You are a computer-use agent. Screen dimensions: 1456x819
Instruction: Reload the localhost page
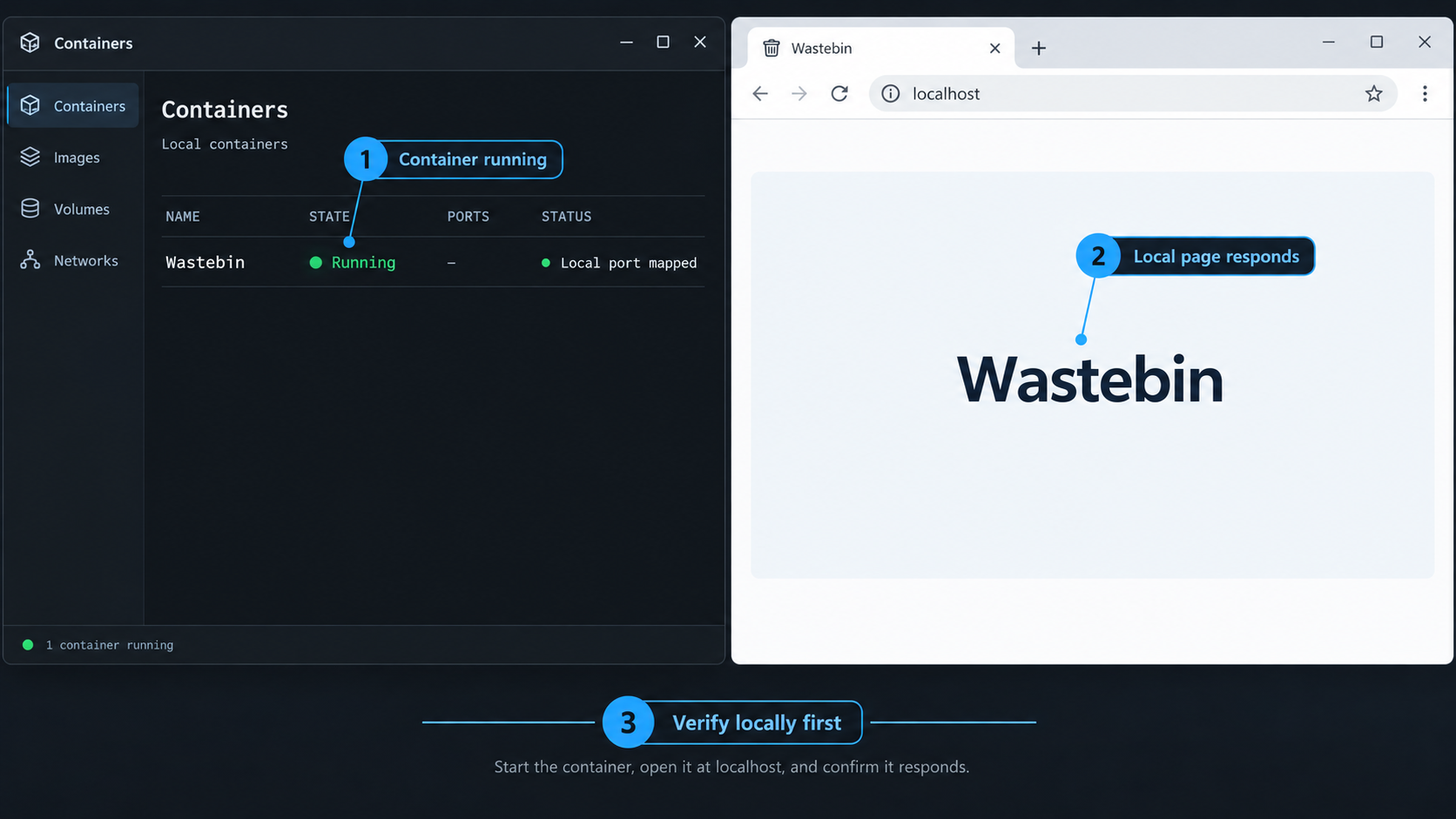[x=839, y=93]
